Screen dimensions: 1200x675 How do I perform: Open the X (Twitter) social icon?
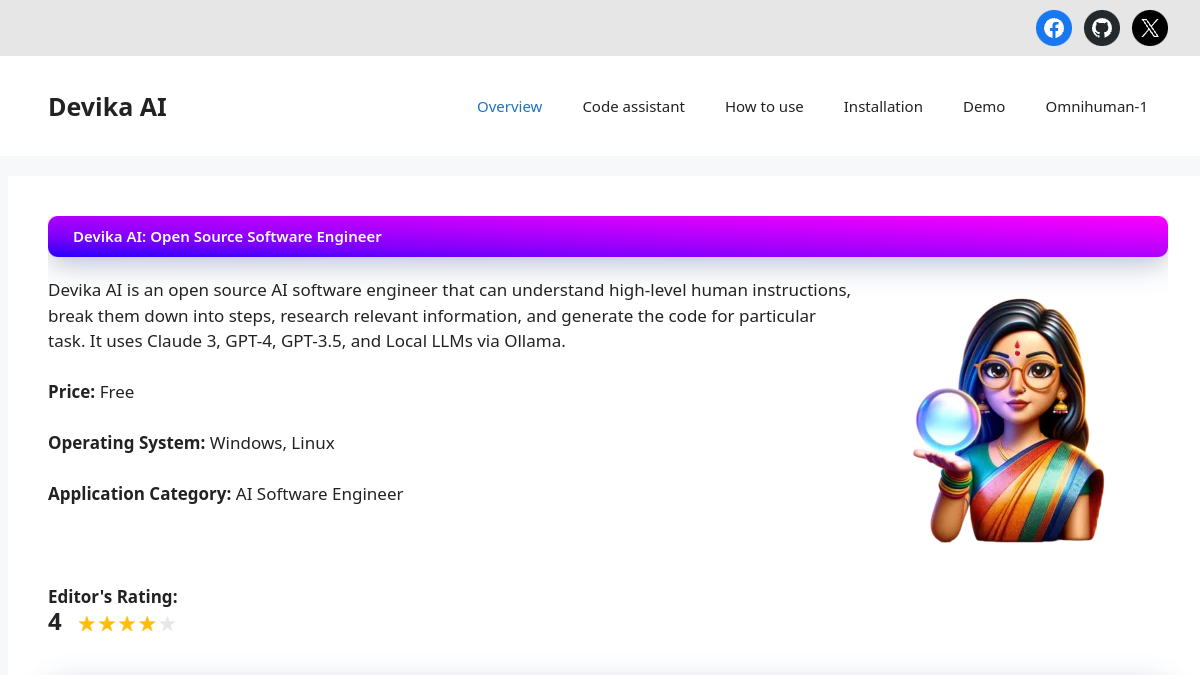[1150, 28]
